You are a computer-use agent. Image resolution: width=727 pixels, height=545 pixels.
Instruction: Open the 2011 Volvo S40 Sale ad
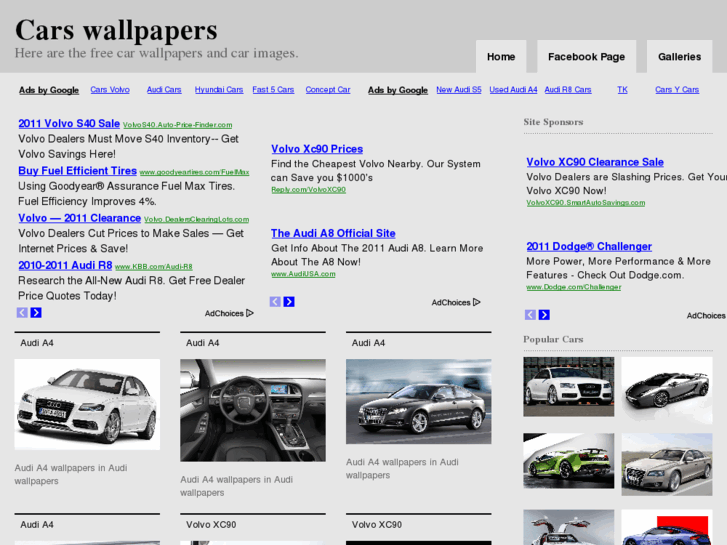click(x=69, y=123)
